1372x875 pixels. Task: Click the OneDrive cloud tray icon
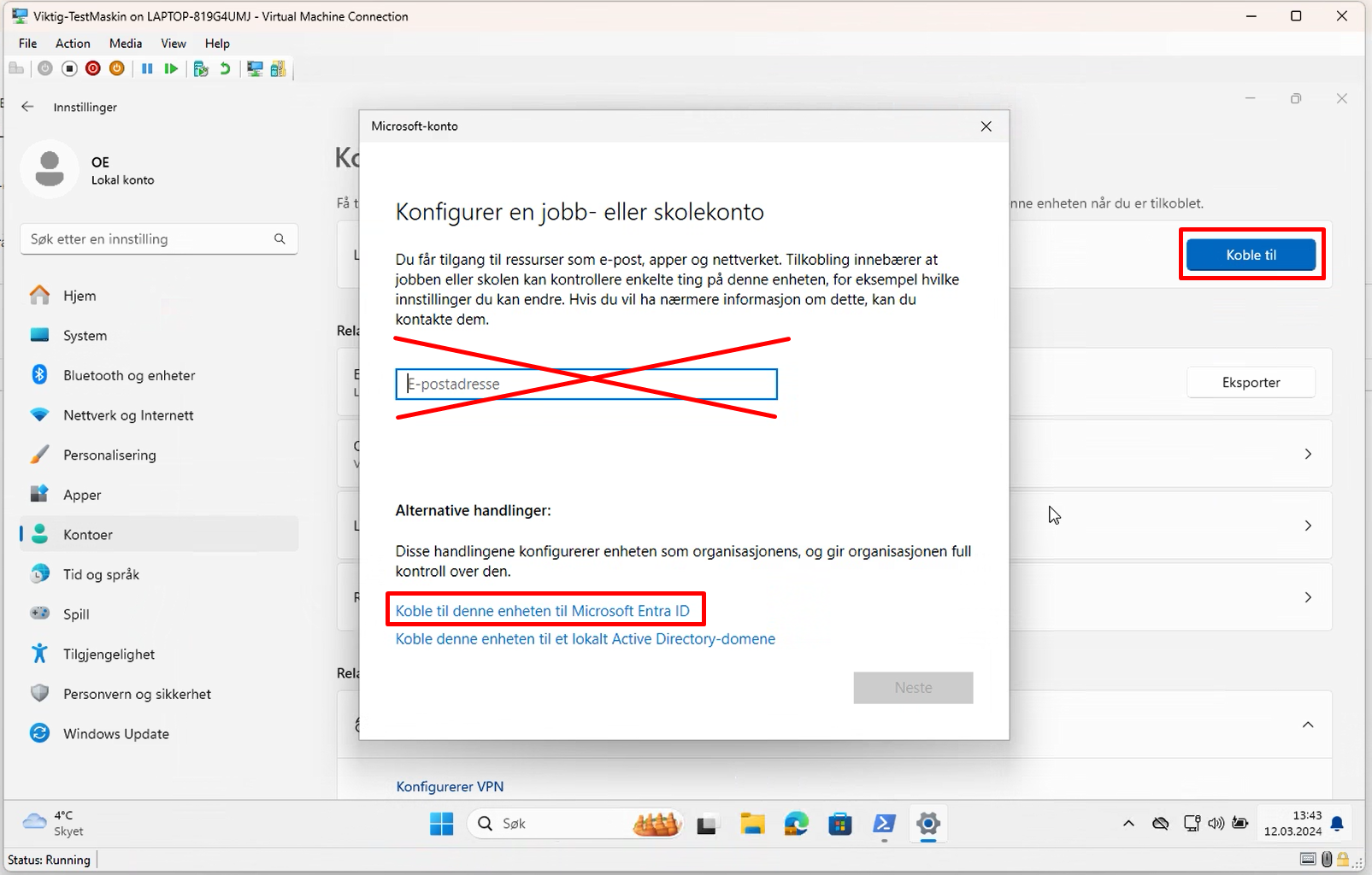(x=1160, y=824)
